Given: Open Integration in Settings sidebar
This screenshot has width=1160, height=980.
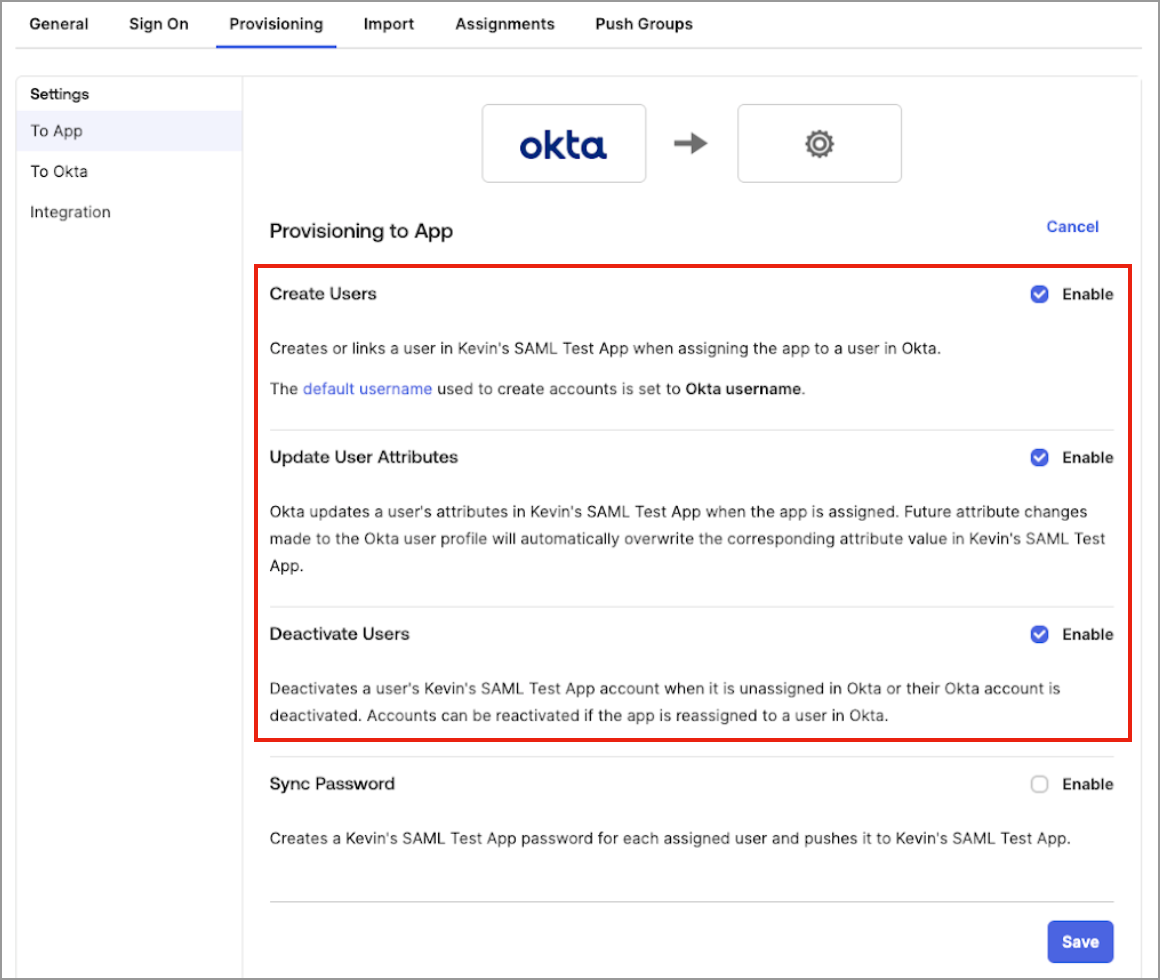Looking at the screenshot, I should point(129,212).
